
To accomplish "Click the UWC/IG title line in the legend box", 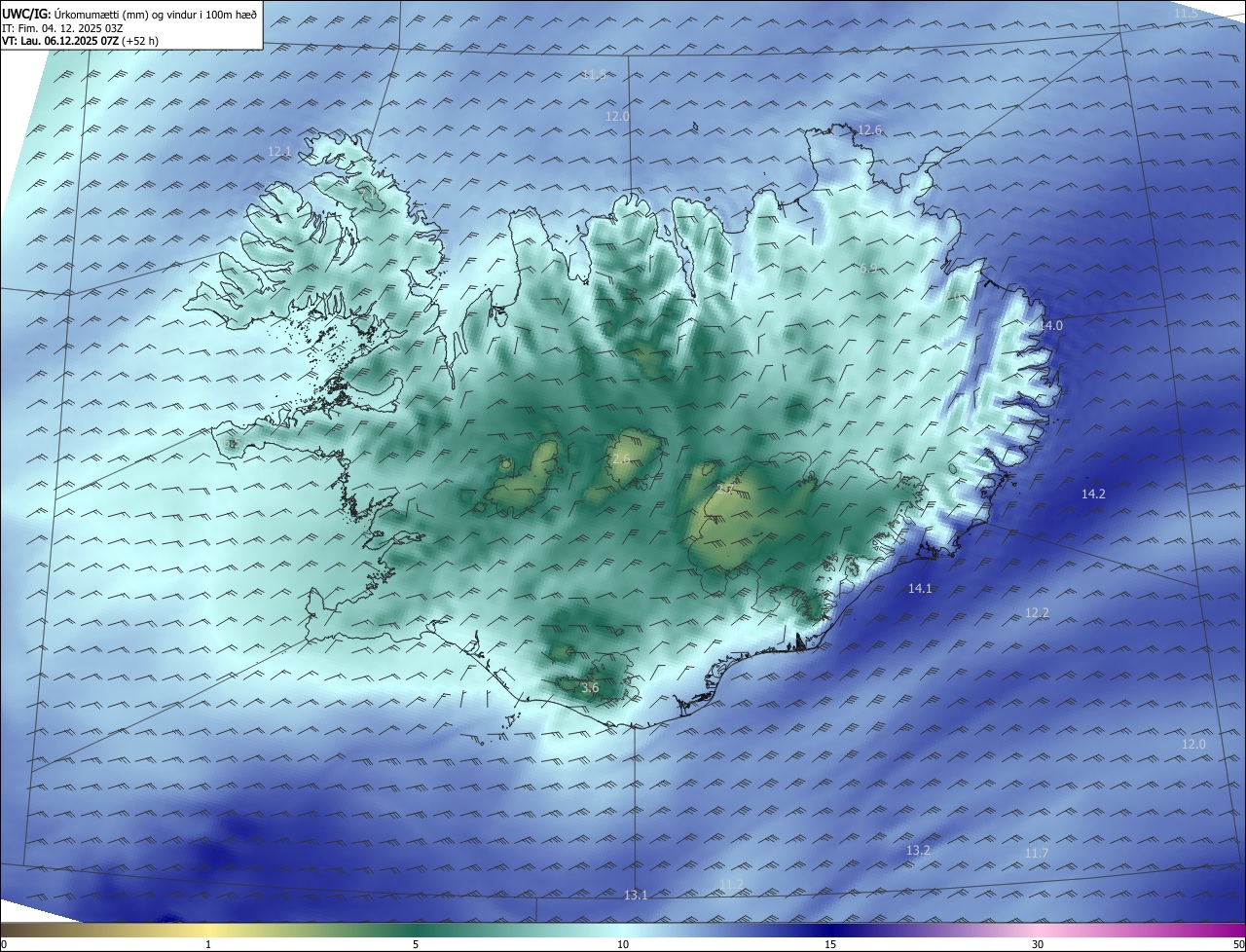I will [129, 14].
